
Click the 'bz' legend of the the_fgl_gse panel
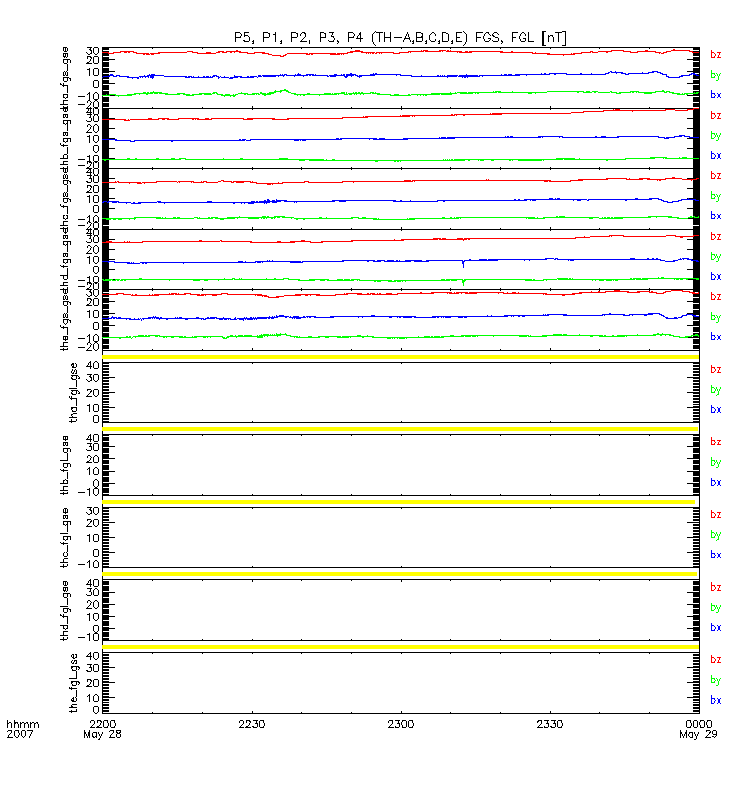pyautogui.click(x=715, y=660)
